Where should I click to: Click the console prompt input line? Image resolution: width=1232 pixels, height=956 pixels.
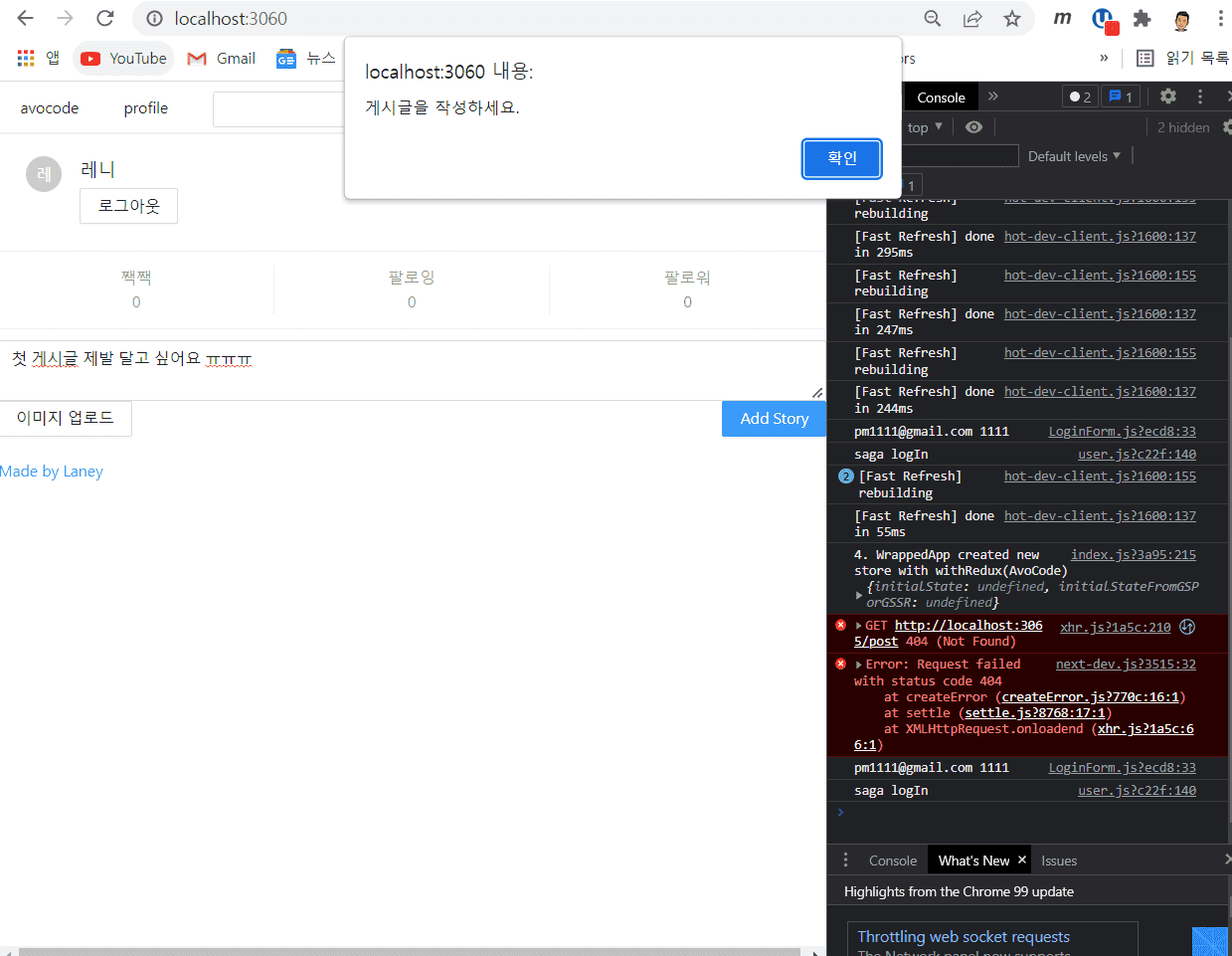click(1029, 813)
